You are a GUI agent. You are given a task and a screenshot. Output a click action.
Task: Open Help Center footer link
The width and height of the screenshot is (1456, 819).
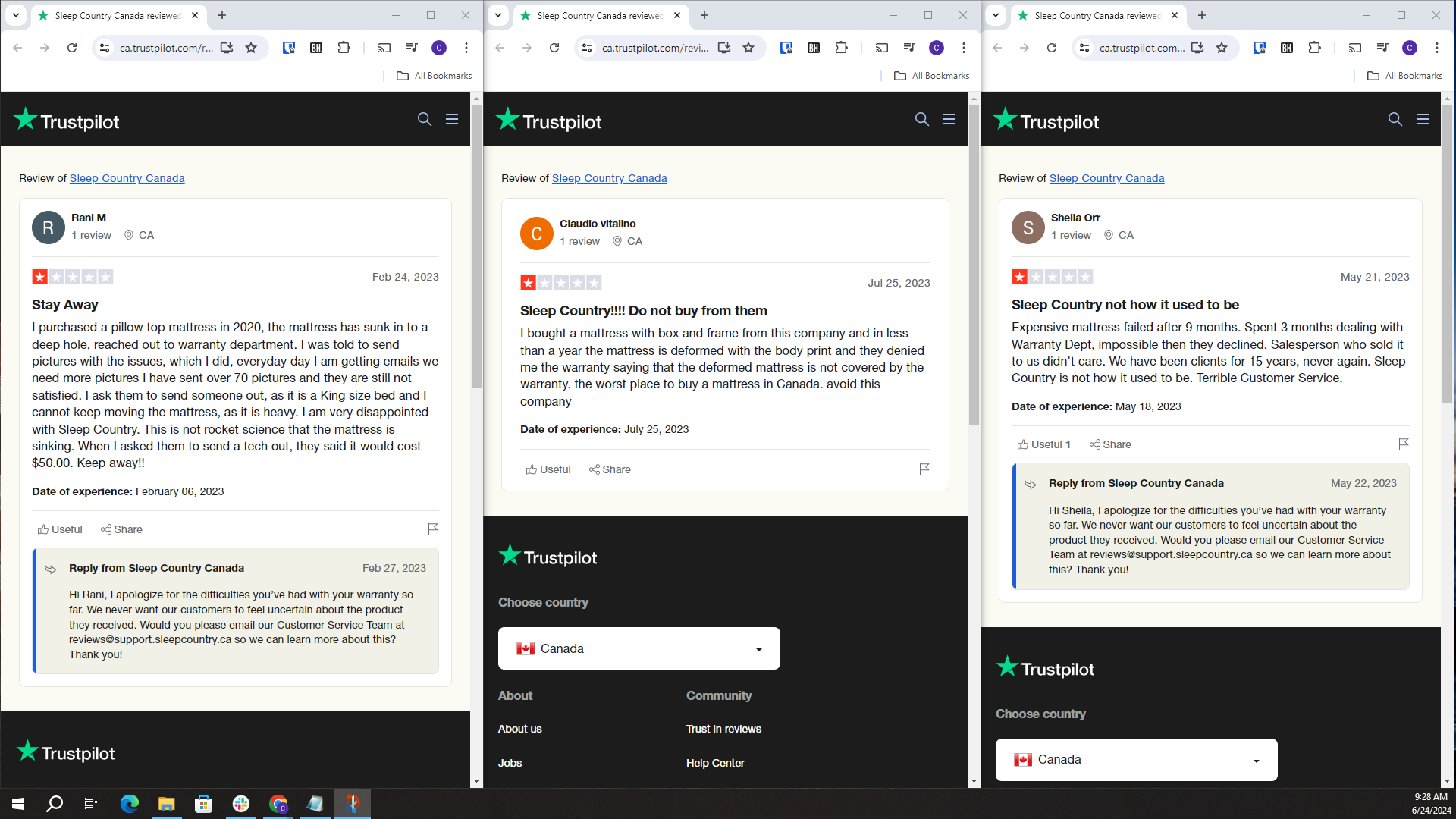[715, 763]
